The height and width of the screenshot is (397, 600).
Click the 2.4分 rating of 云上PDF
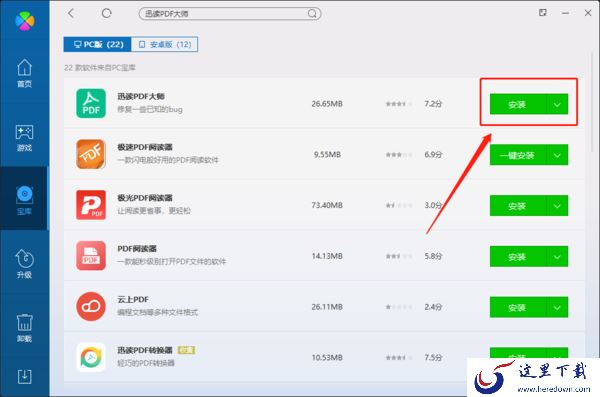(433, 307)
